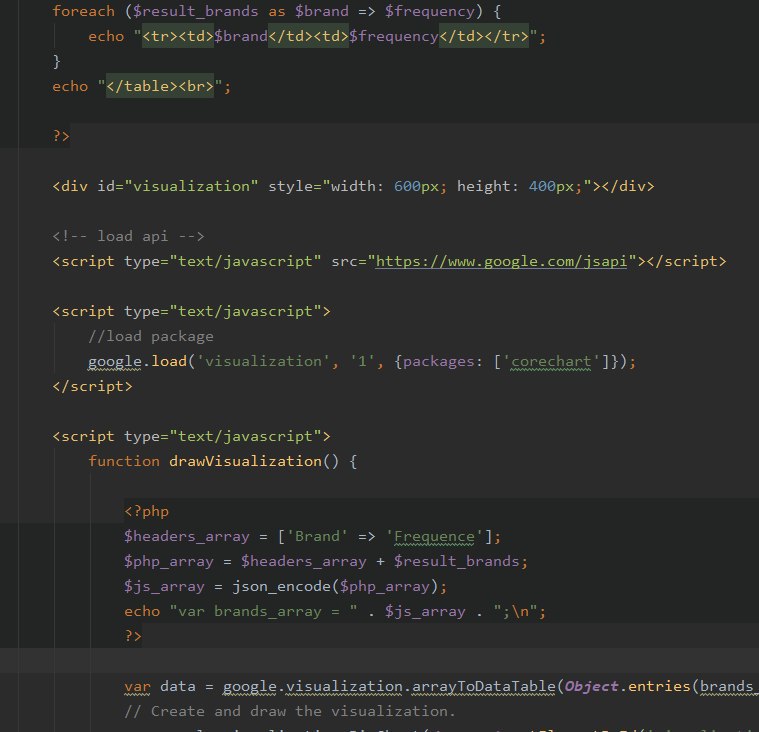Click the 'Brand' string key

(x=317, y=536)
